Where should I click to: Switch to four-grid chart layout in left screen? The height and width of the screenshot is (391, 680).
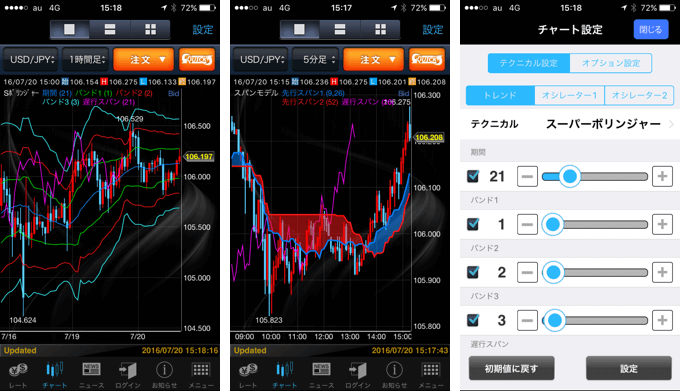tap(150, 29)
